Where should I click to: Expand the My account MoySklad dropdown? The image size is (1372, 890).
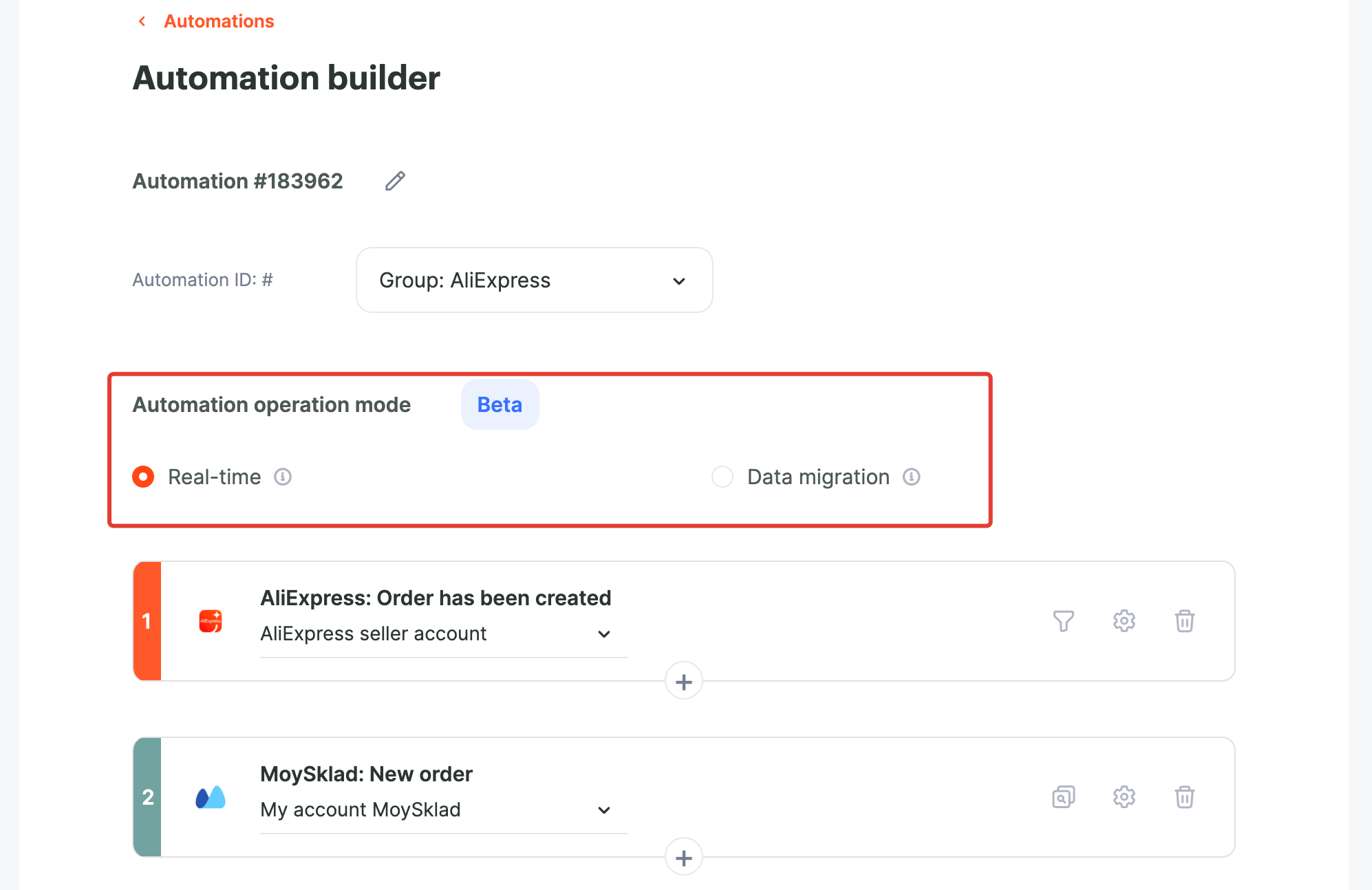[443, 810]
